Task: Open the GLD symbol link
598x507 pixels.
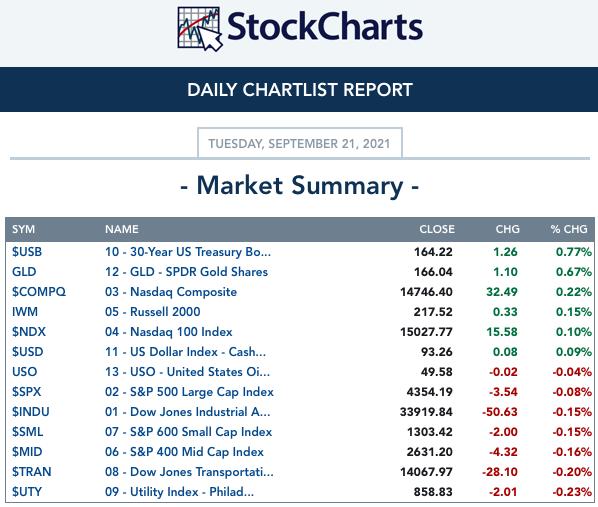Action: coord(24,272)
